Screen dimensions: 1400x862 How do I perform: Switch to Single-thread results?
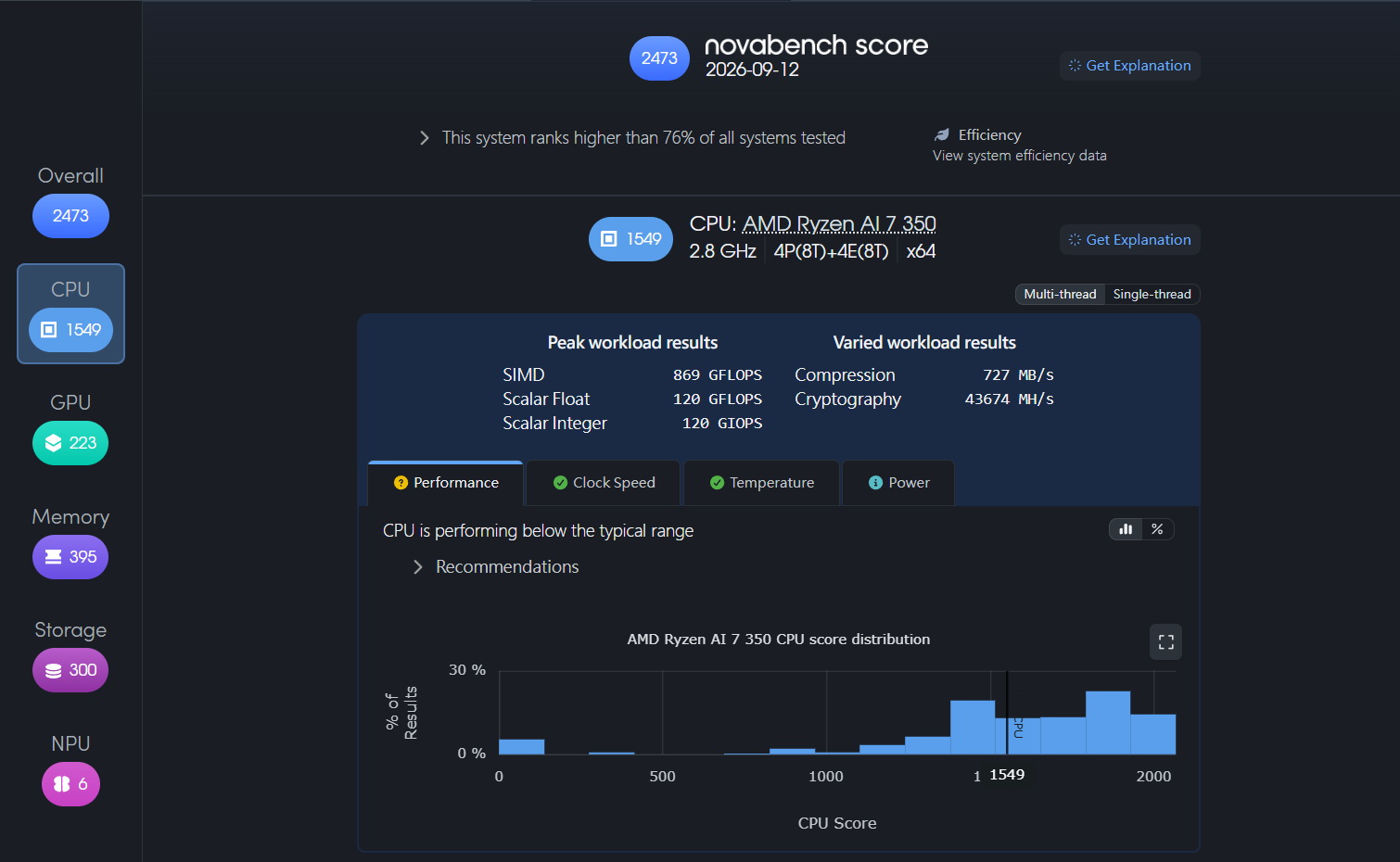coord(1152,294)
